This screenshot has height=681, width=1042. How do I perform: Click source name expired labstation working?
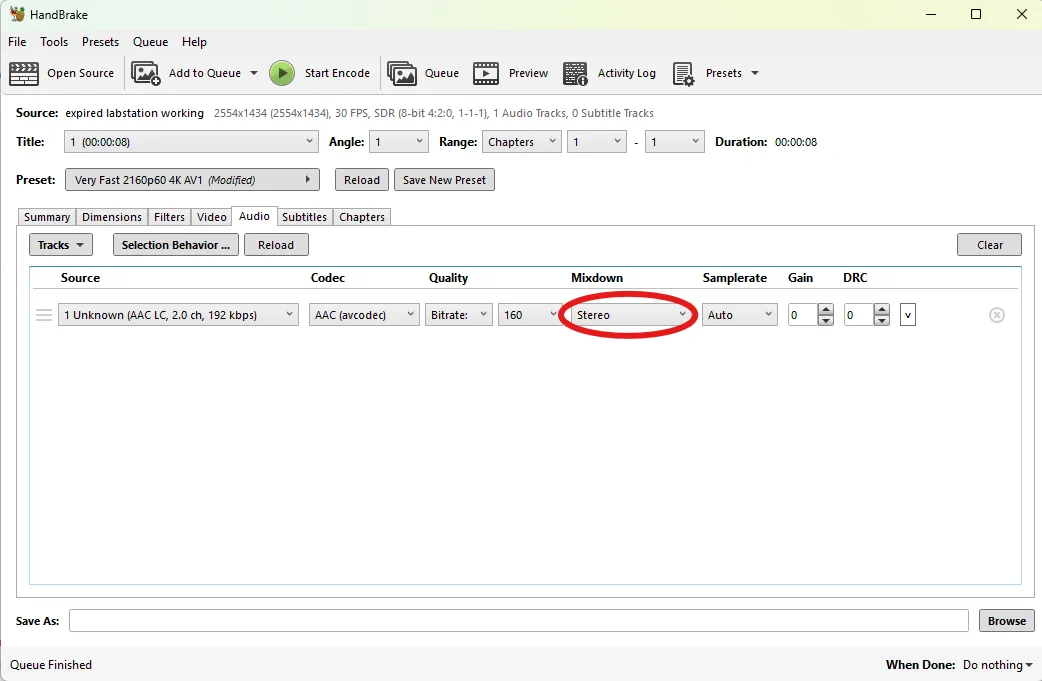[134, 113]
